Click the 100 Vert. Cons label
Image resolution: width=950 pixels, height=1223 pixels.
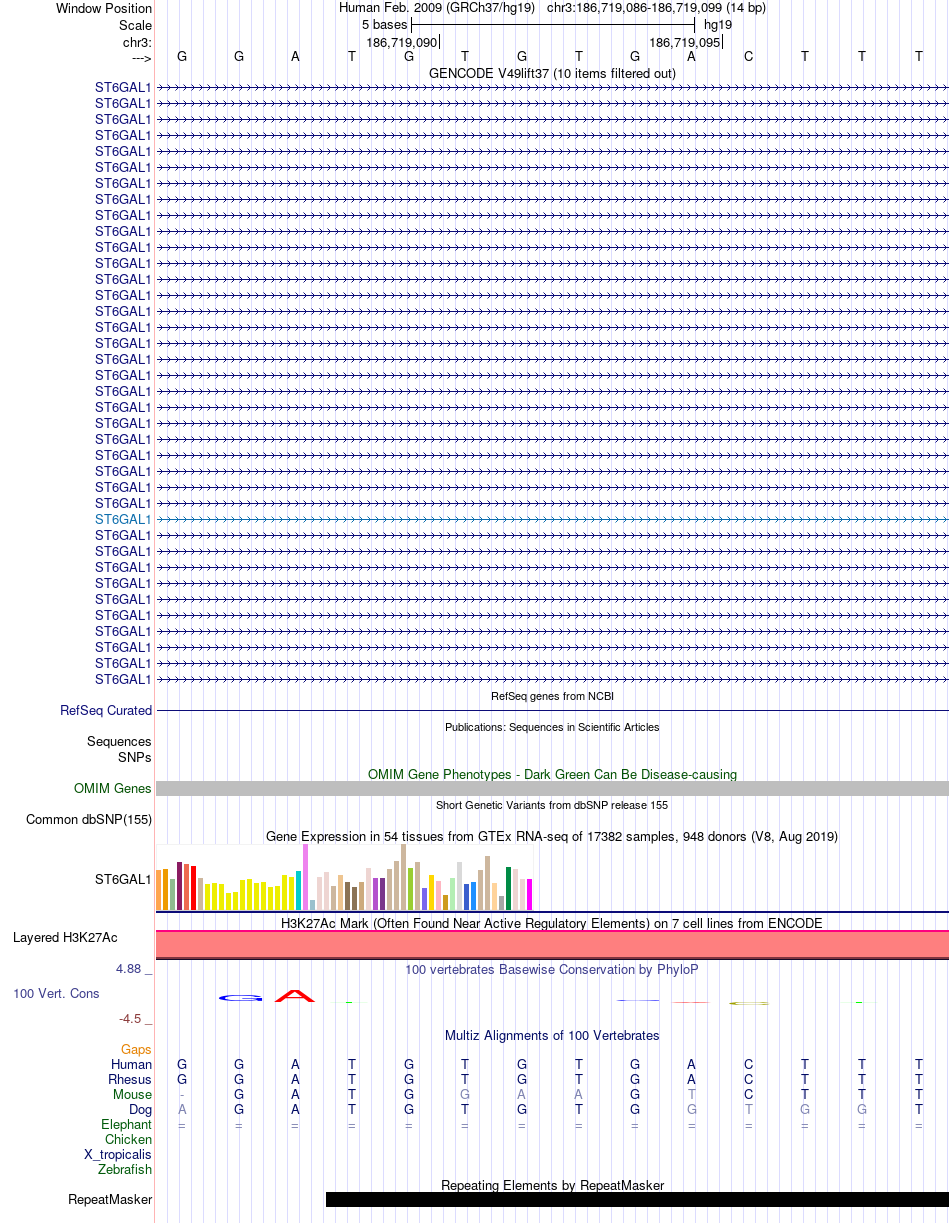(x=56, y=994)
